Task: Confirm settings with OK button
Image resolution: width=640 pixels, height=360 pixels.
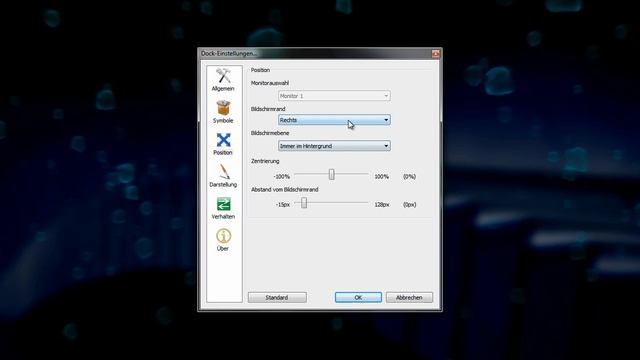Action: (358, 298)
